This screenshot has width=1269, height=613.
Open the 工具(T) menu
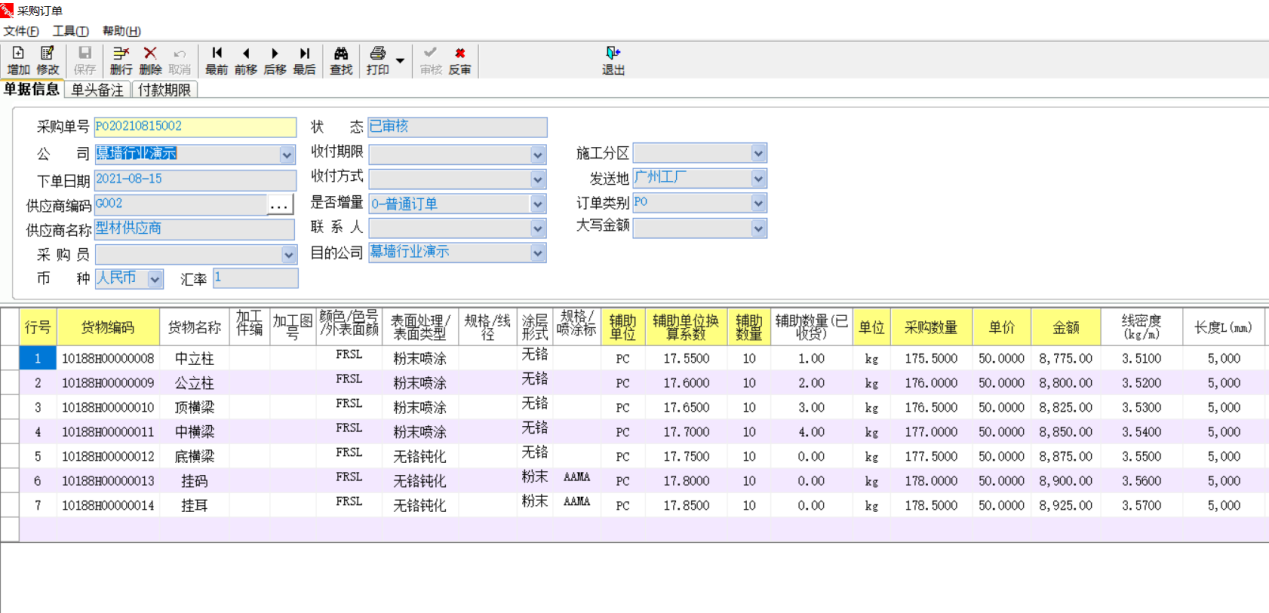tap(71, 31)
